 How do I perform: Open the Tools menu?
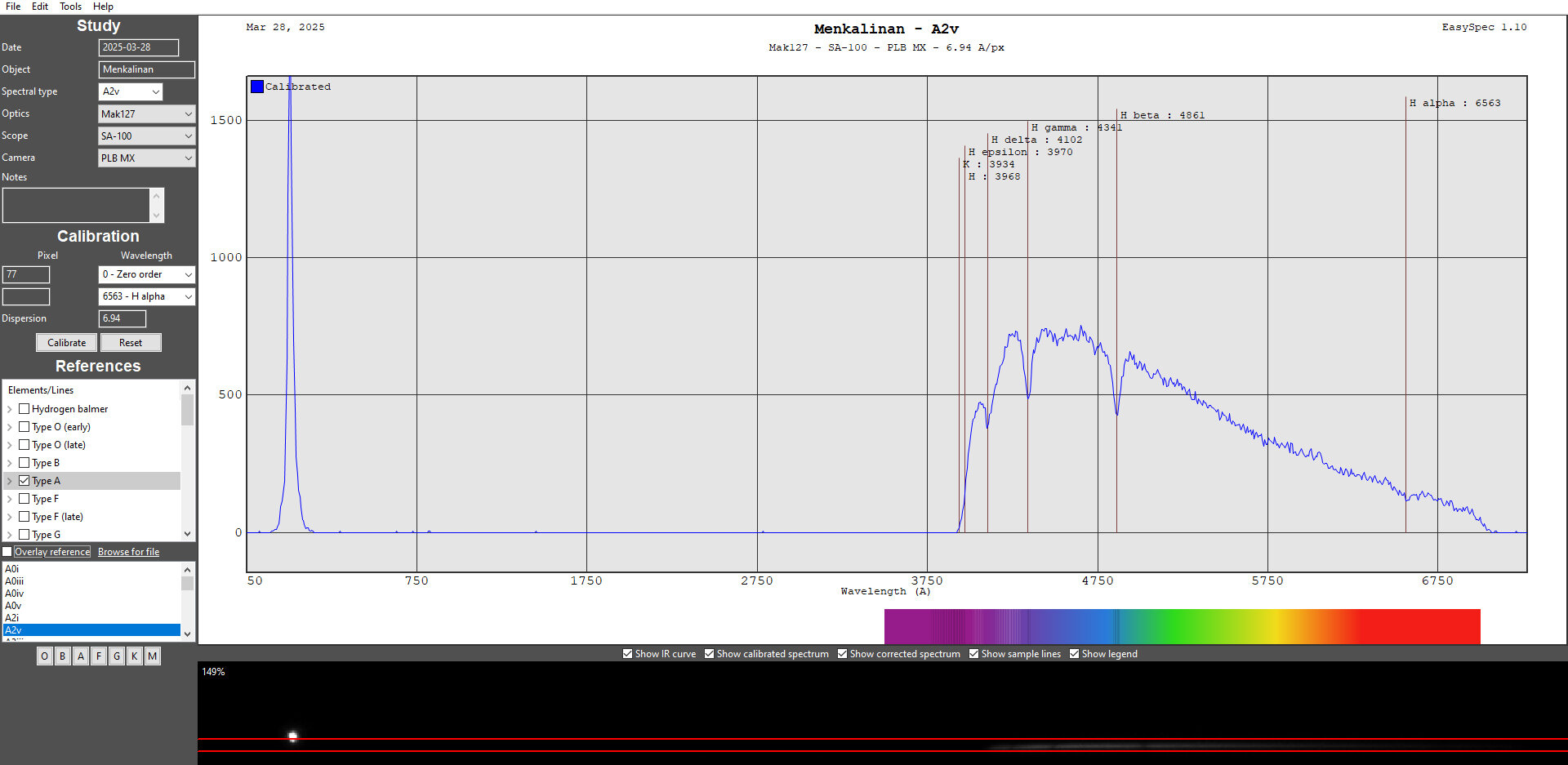tap(70, 7)
